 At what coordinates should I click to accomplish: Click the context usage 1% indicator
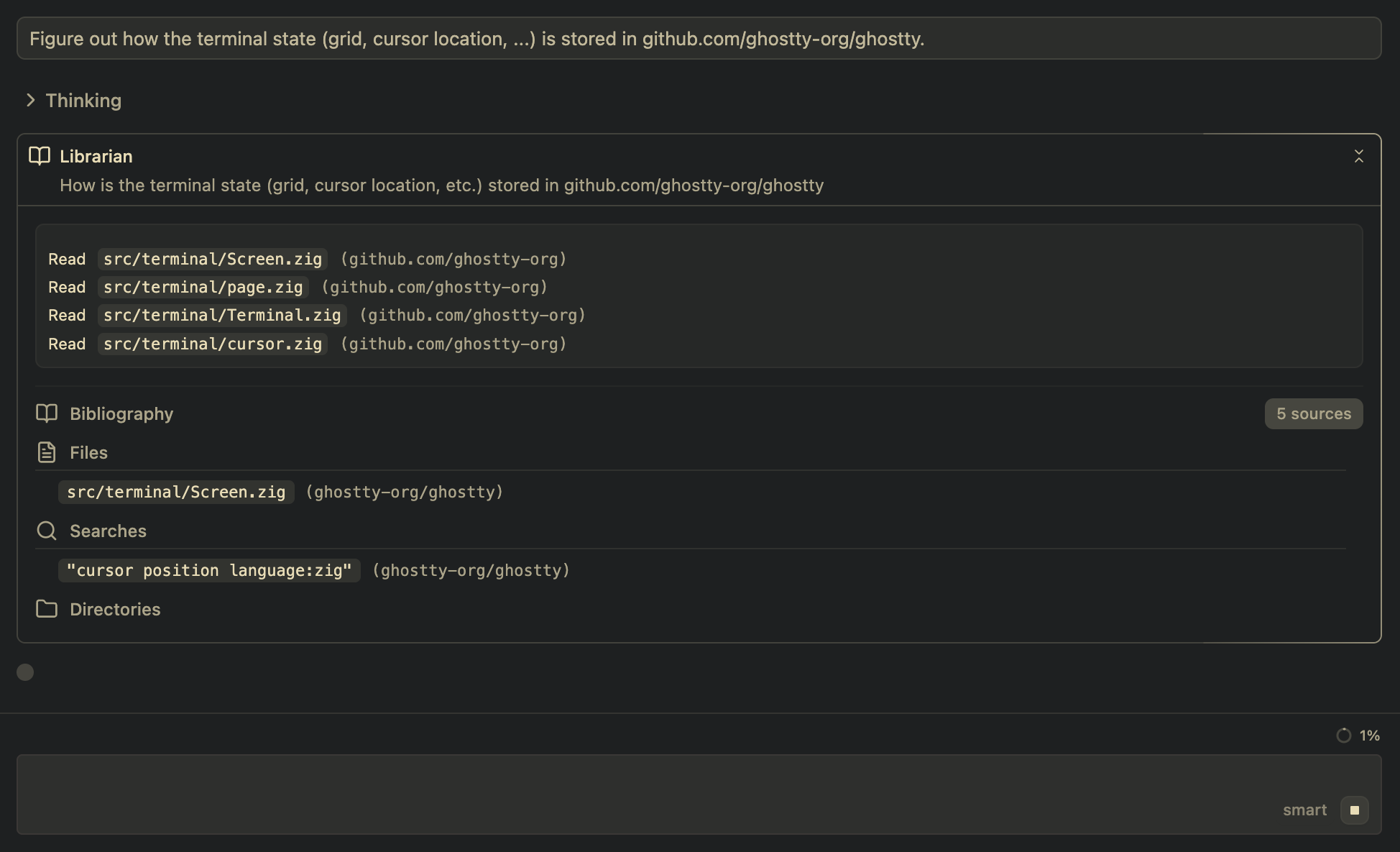point(1358,736)
